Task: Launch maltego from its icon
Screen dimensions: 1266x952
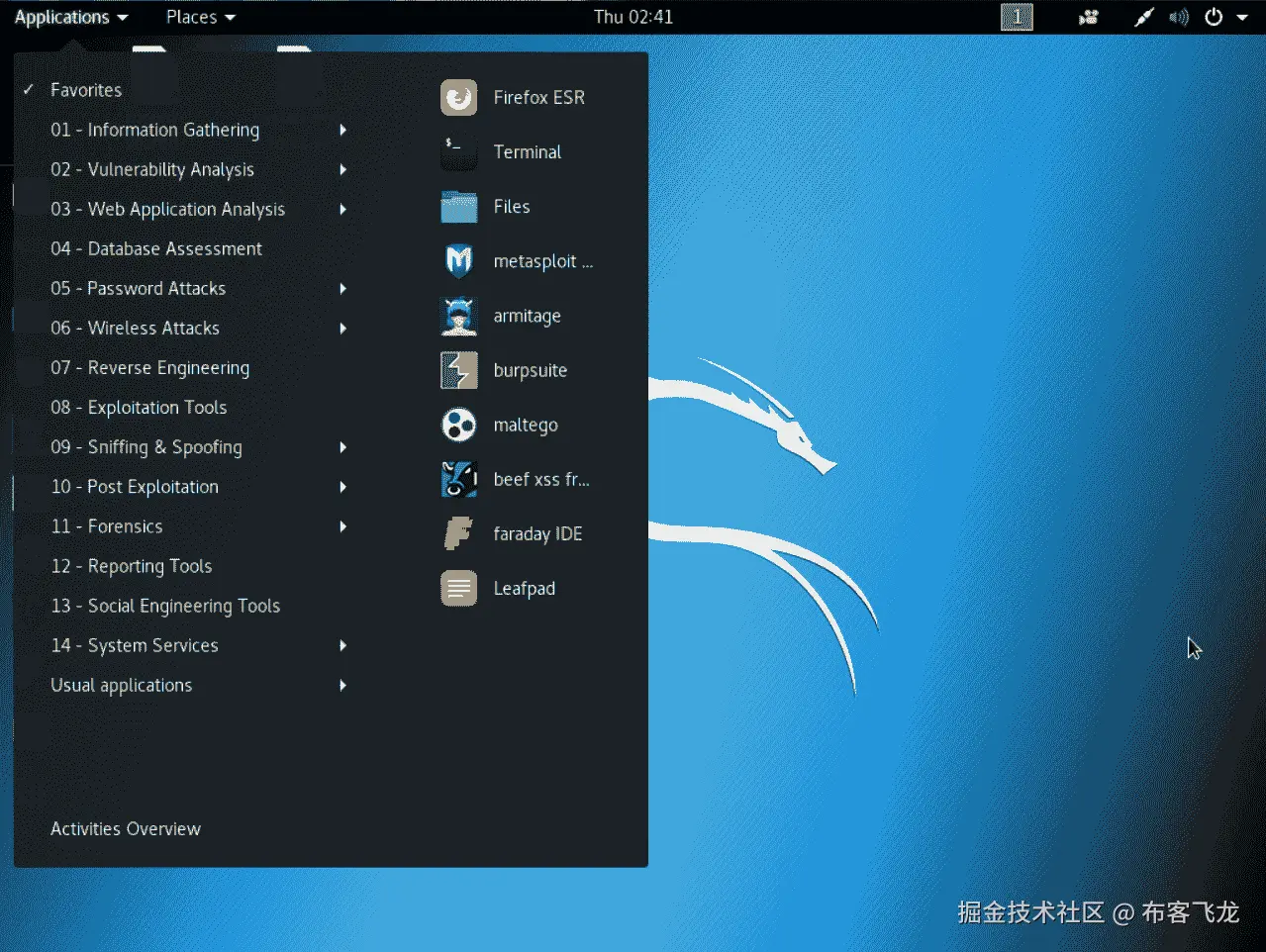Action: (x=458, y=425)
